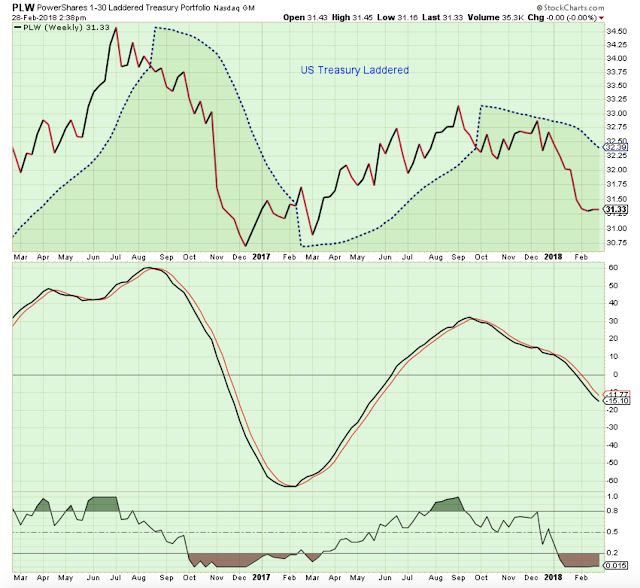Click the 34.50 price axis label
The width and height of the screenshot is (640, 588).
(x=617, y=31)
